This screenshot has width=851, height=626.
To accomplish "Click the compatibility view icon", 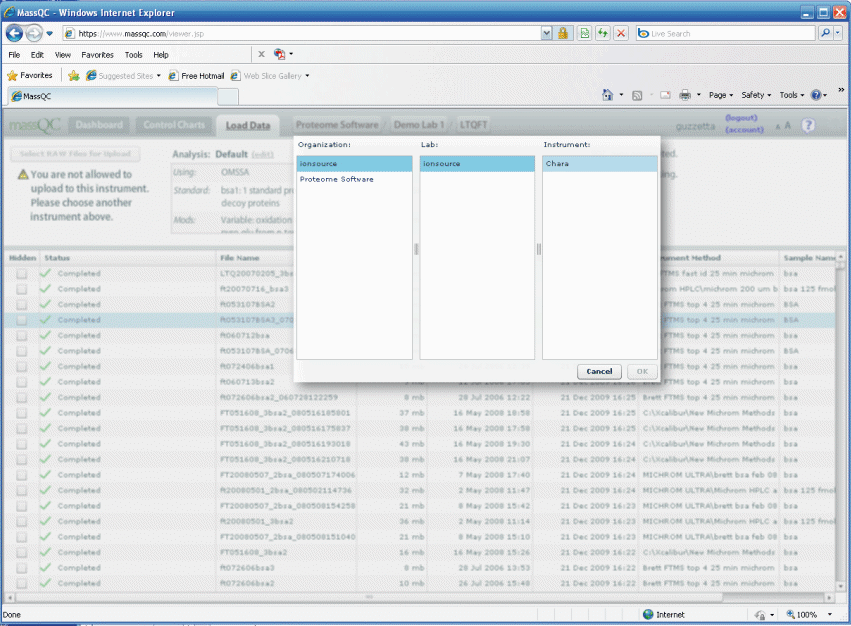I will [585, 34].
